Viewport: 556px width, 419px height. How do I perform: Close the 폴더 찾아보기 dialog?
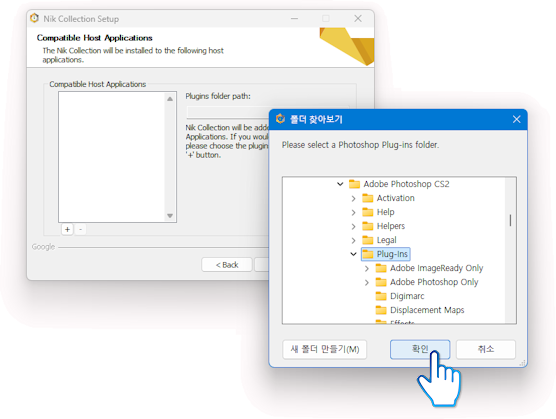pos(516,119)
